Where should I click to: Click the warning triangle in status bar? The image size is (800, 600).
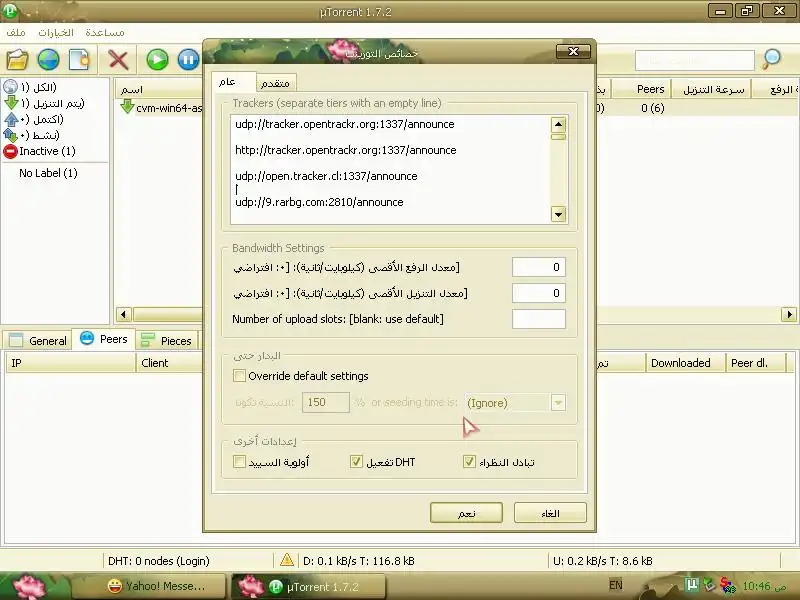point(287,560)
